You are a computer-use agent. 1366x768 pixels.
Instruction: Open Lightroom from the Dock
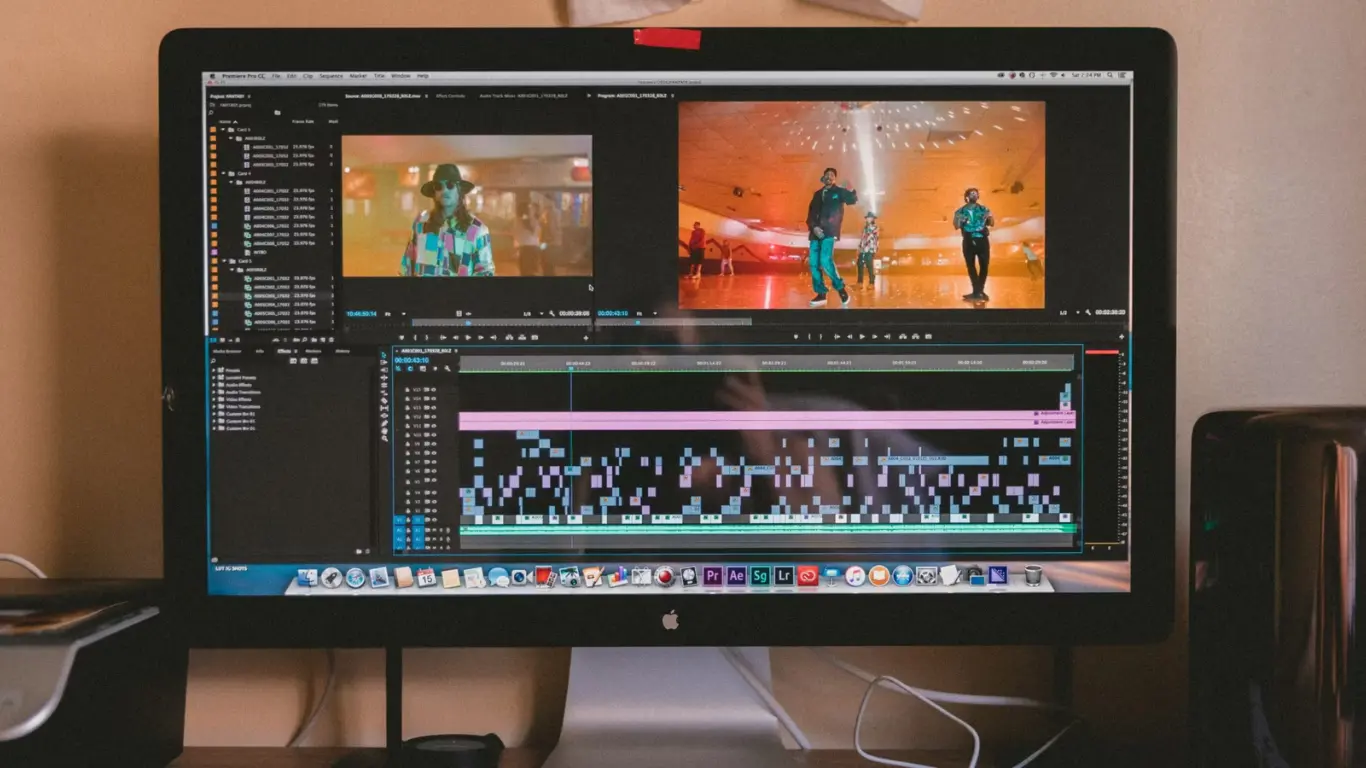click(783, 576)
